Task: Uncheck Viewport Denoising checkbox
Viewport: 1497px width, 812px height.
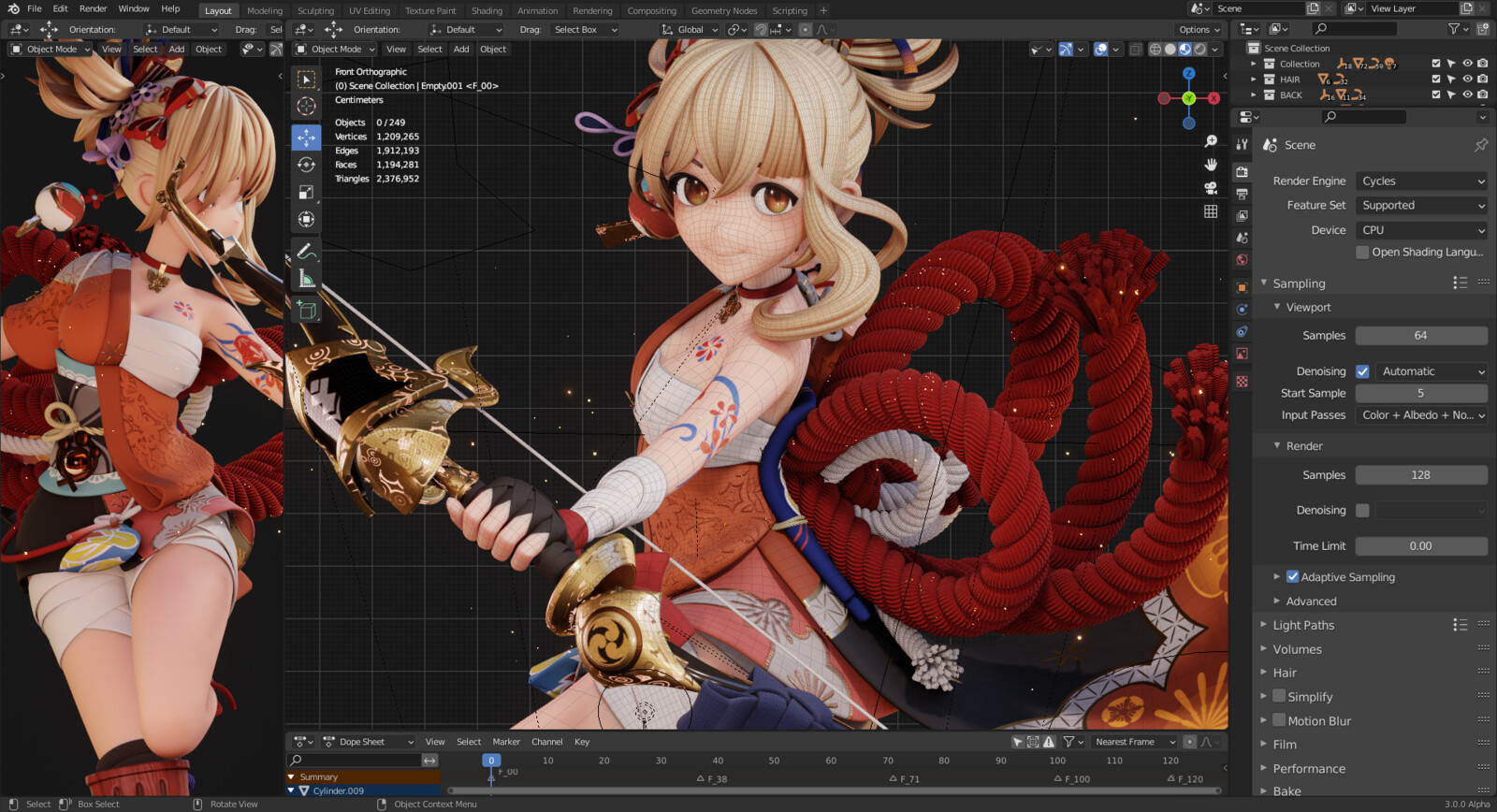Action: coord(1362,371)
